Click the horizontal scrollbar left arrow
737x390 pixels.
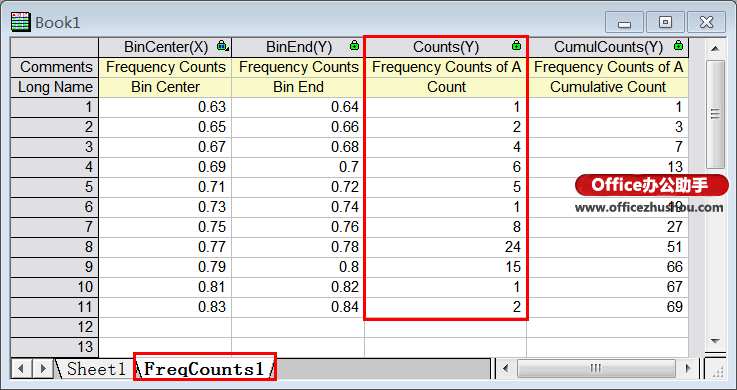click(506, 368)
